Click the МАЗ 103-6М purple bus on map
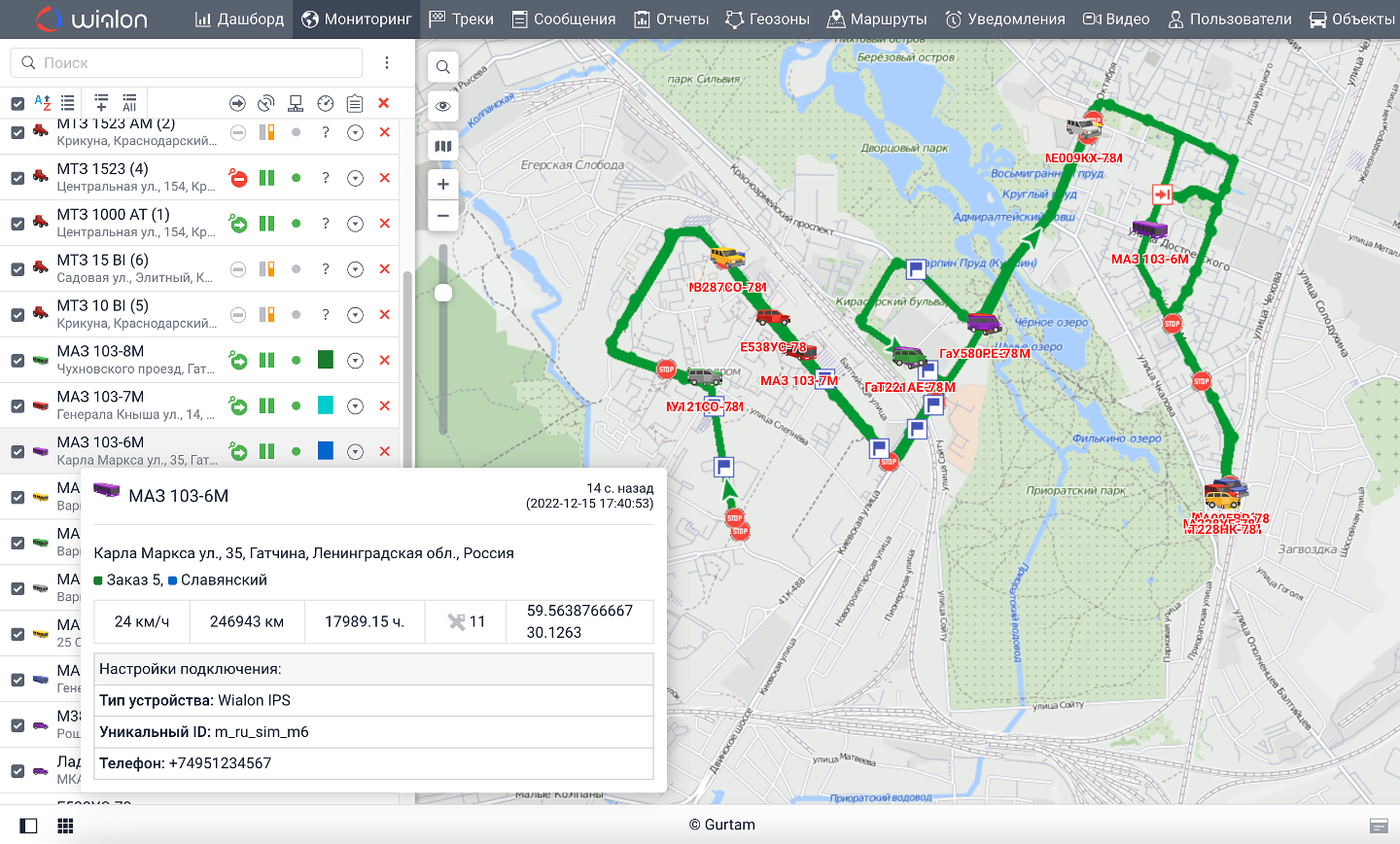1400x844 pixels. [1149, 230]
